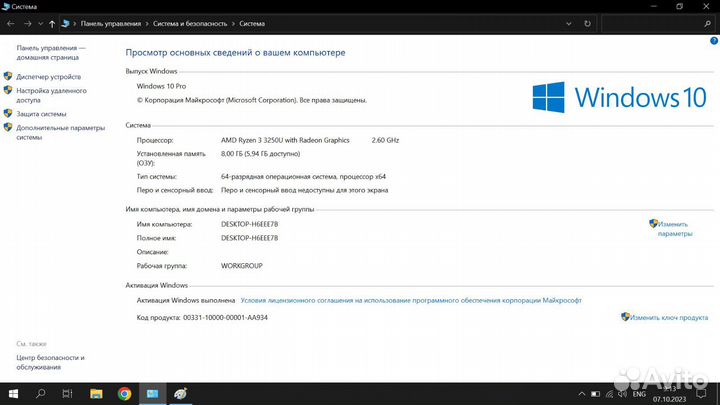
Task: Click battery icon in system tray
Action: [595, 394]
